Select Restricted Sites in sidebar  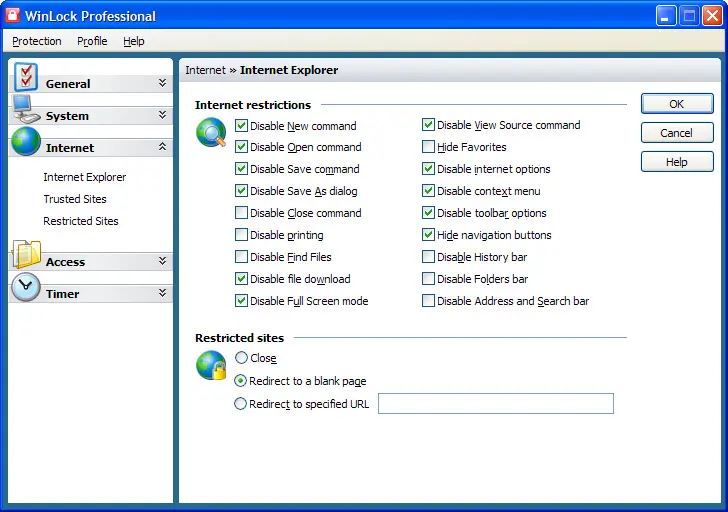point(81,221)
